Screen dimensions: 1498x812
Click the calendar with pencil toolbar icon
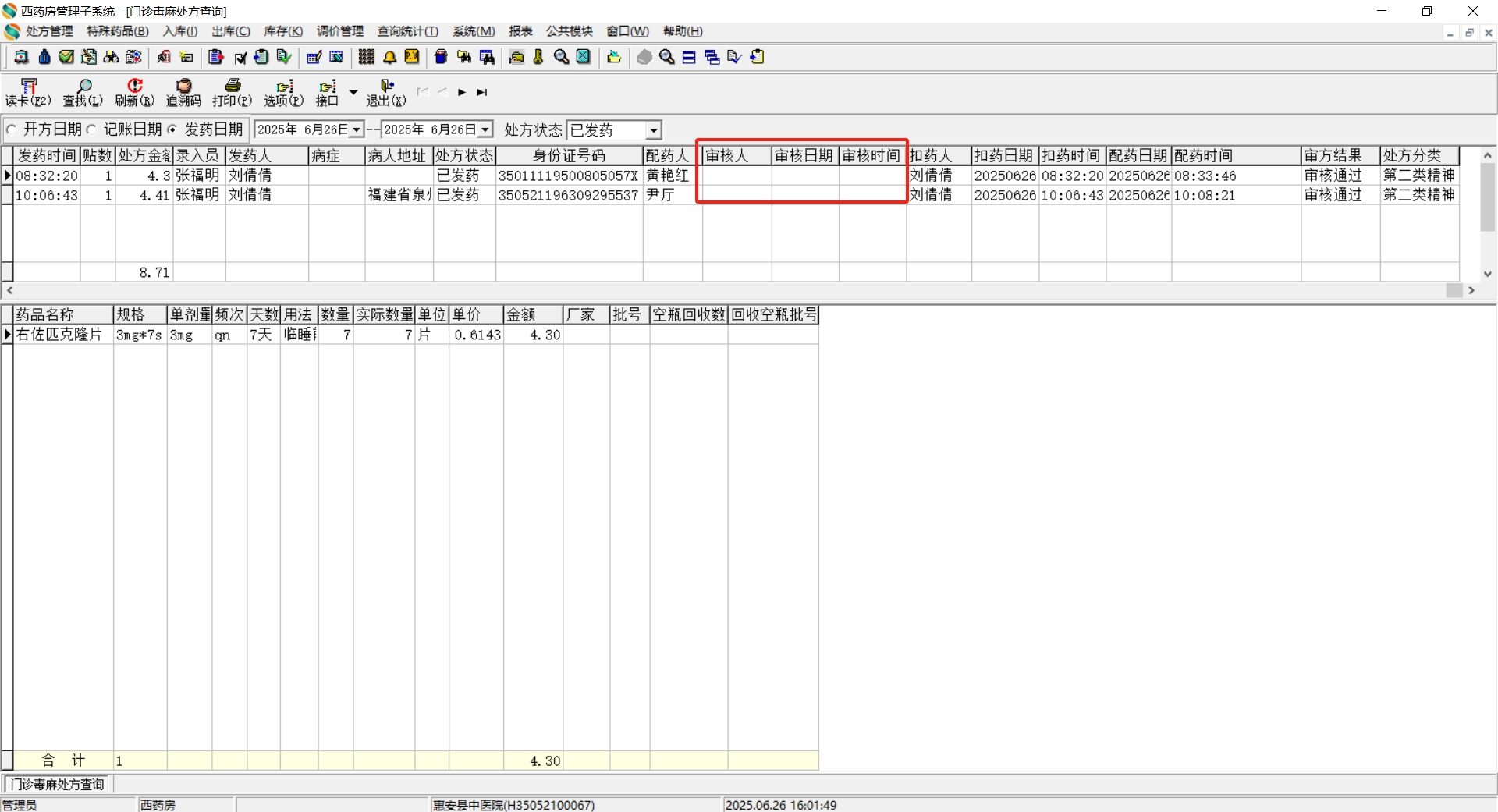(x=314, y=57)
